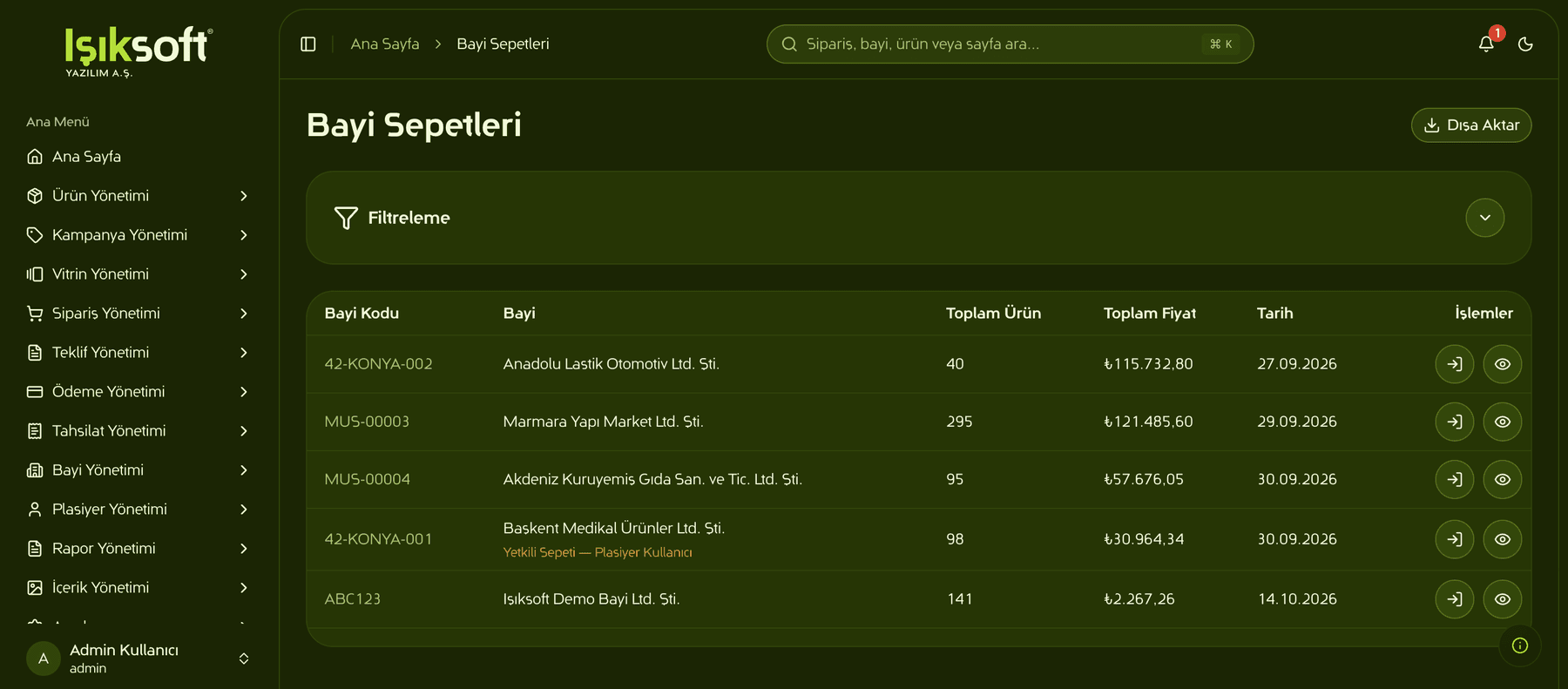Click the Tarih column header

pos(1274,314)
